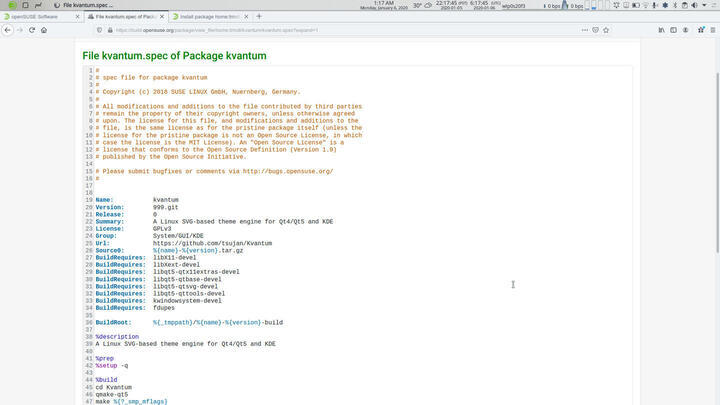Click the cd Kvantum command line
720x405 pixels.
tap(113, 388)
